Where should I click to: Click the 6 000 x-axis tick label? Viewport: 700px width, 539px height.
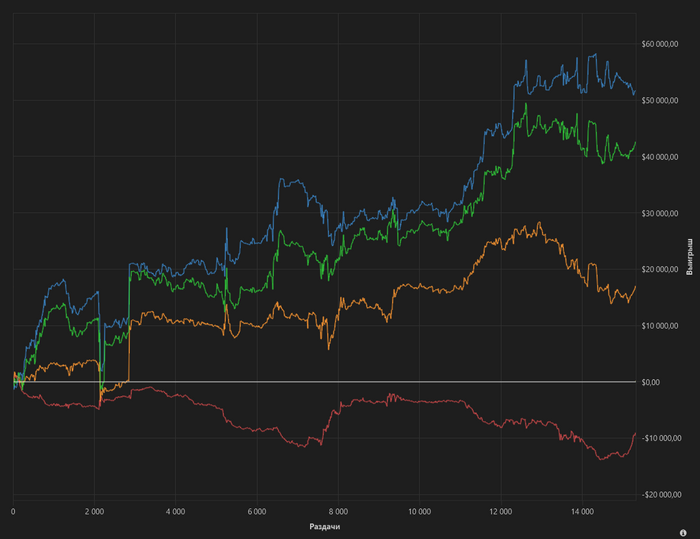coord(257,512)
